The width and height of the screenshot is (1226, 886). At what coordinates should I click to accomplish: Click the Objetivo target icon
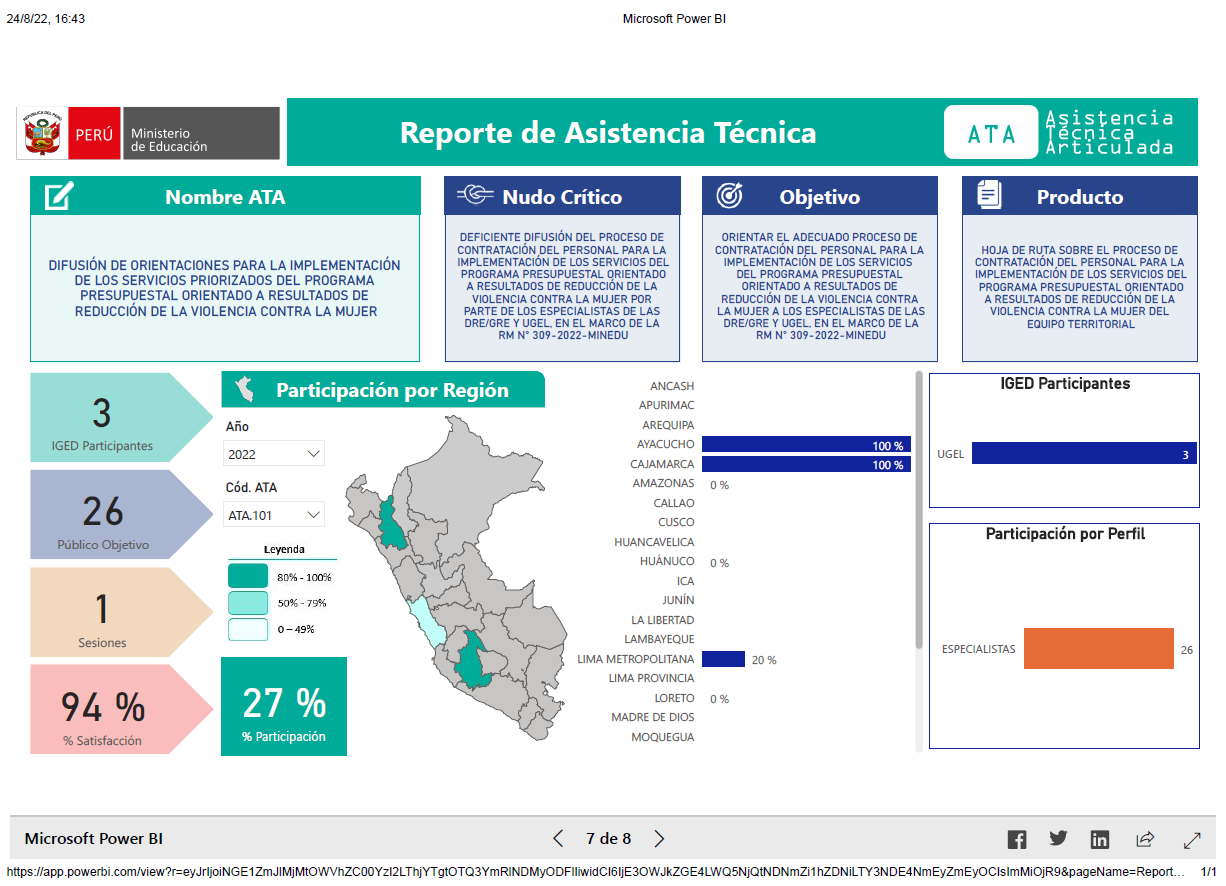[x=730, y=196]
